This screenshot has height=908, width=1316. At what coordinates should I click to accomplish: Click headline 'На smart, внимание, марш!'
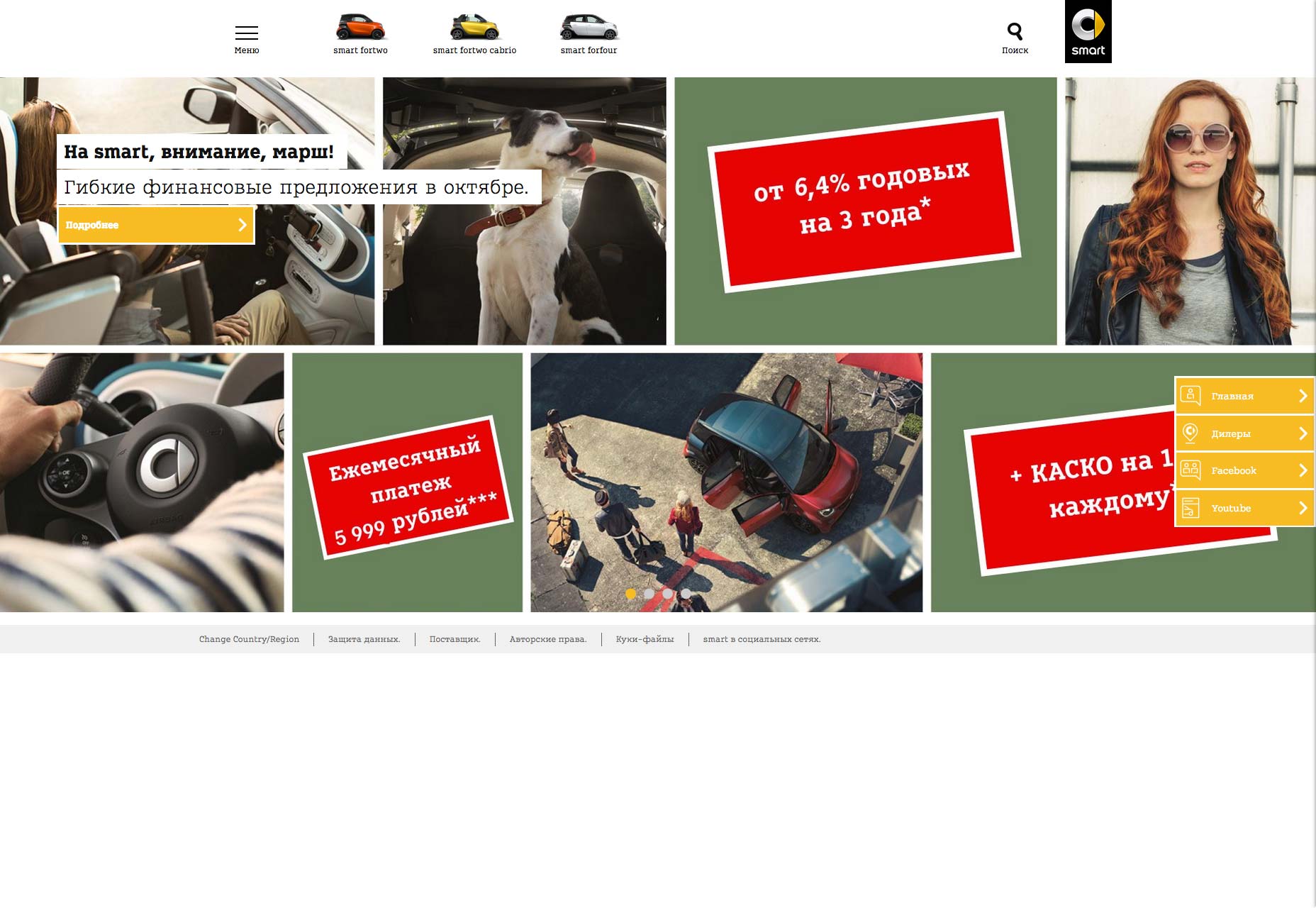(x=199, y=151)
